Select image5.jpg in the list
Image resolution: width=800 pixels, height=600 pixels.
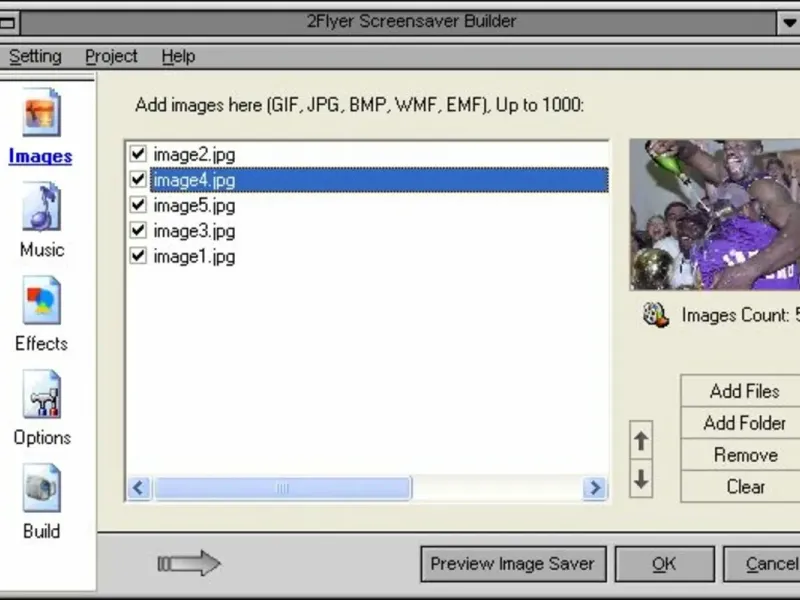pyautogui.click(x=194, y=205)
